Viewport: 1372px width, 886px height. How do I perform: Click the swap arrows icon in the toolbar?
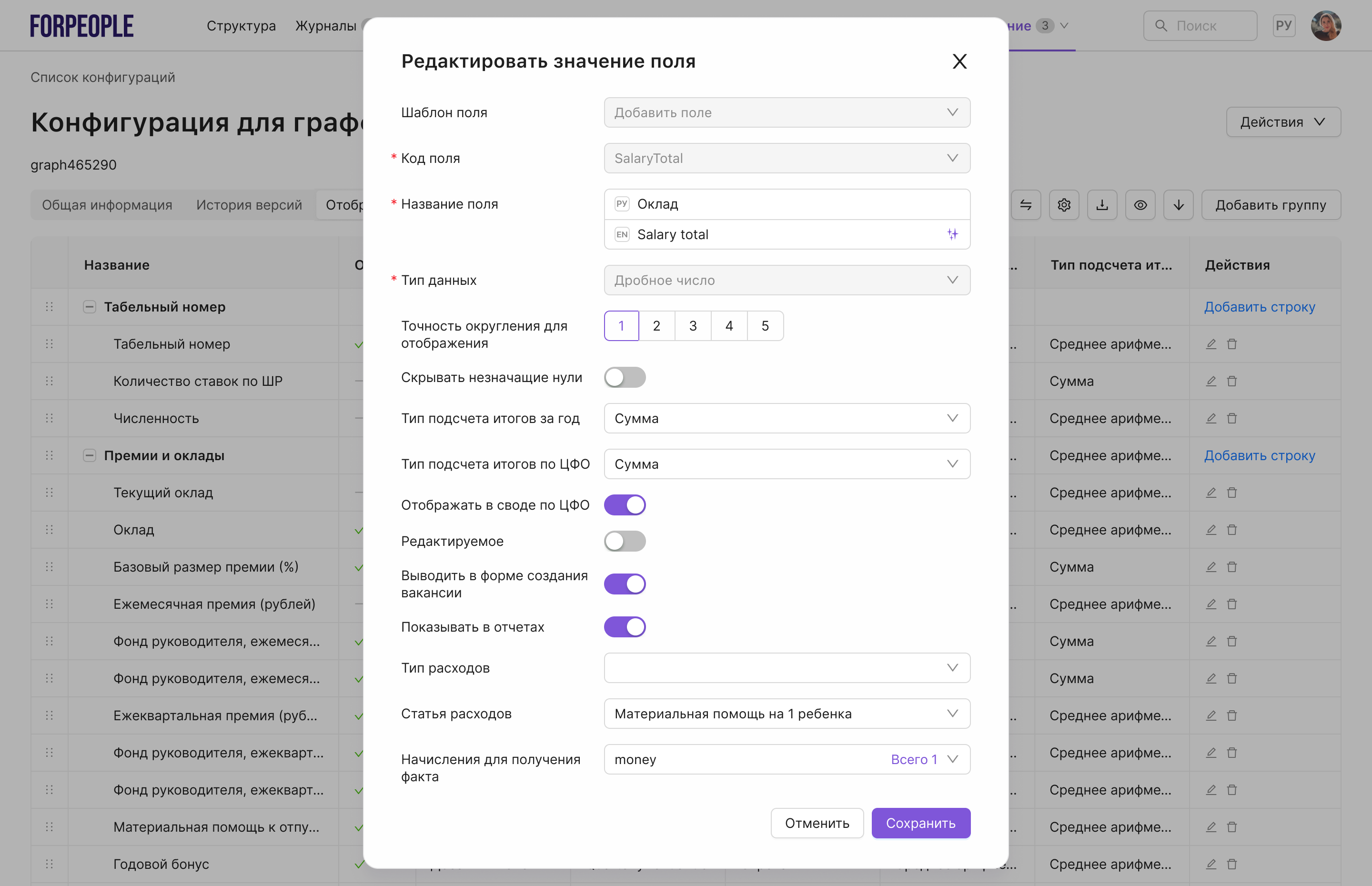(x=1026, y=205)
